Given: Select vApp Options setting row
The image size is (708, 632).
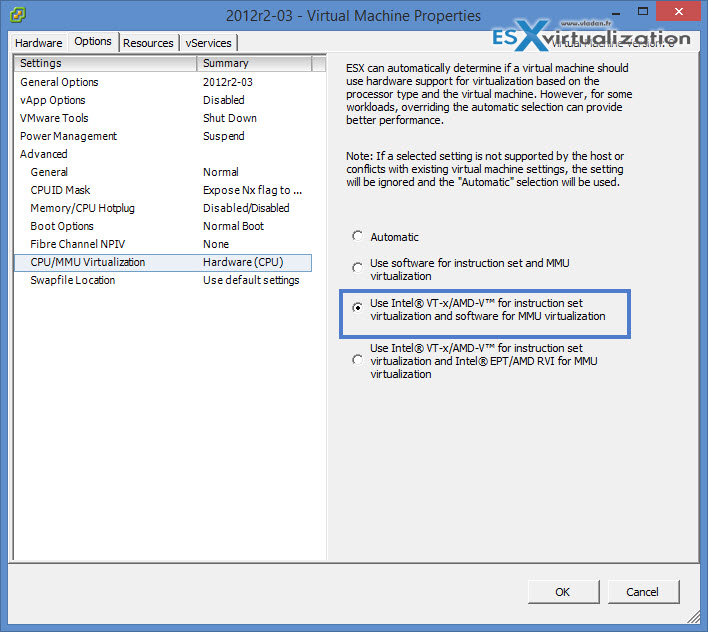Looking at the screenshot, I should pos(163,100).
